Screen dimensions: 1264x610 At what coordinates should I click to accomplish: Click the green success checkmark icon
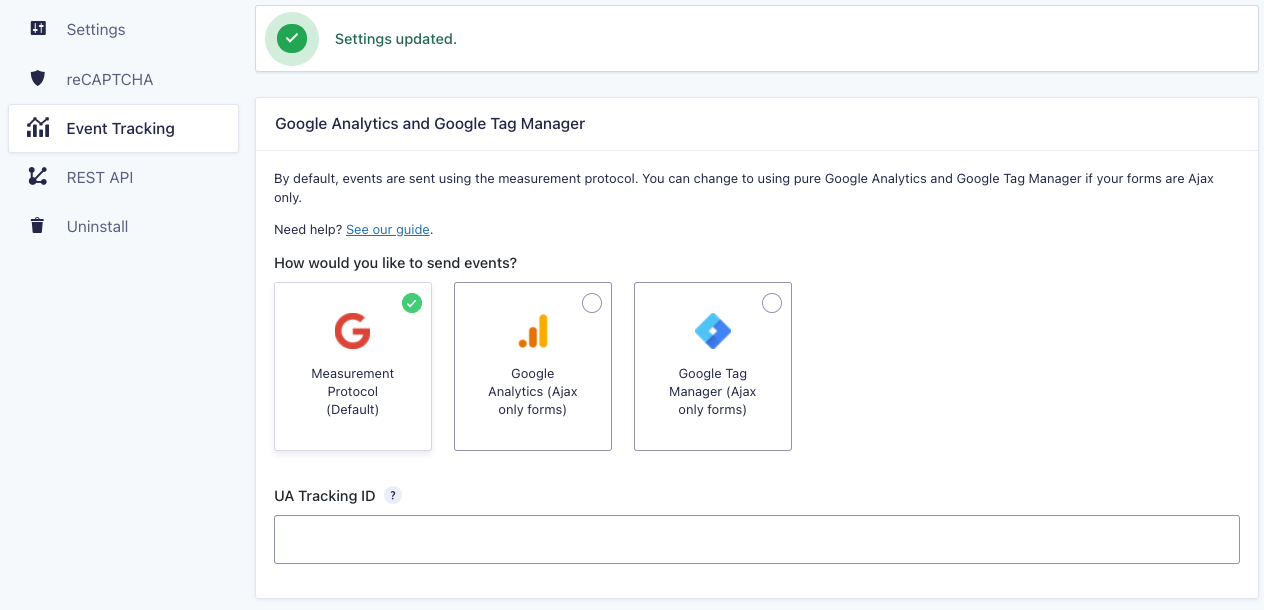tap(292, 39)
